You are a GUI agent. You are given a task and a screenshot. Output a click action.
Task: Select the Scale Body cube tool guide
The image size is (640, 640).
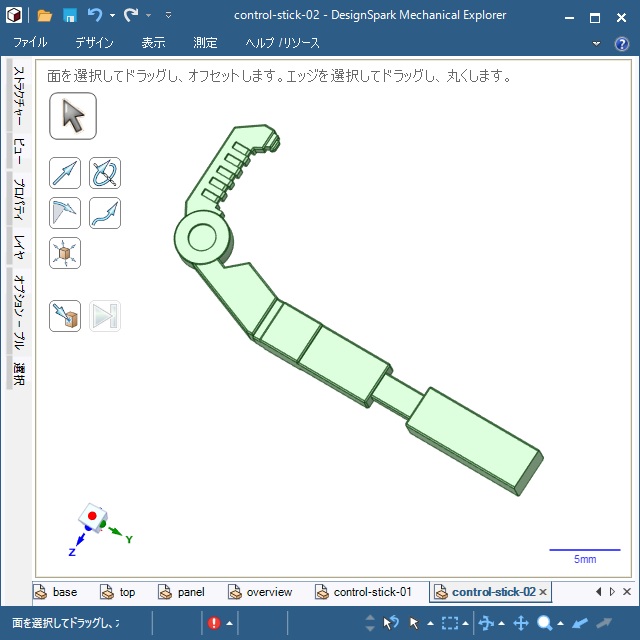[65, 253]
